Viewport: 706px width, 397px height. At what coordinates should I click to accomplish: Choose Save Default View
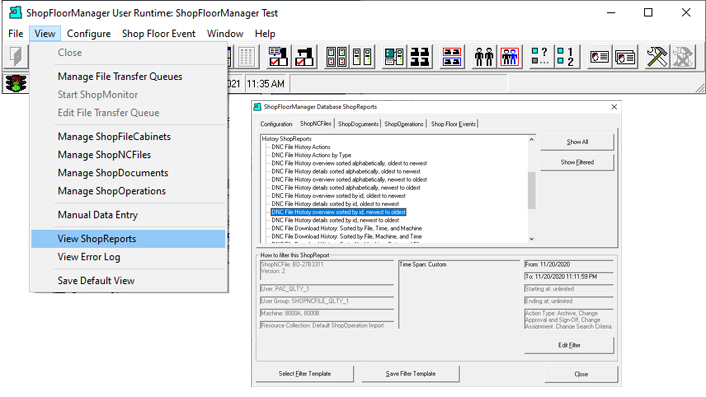(x=128, y=280)
